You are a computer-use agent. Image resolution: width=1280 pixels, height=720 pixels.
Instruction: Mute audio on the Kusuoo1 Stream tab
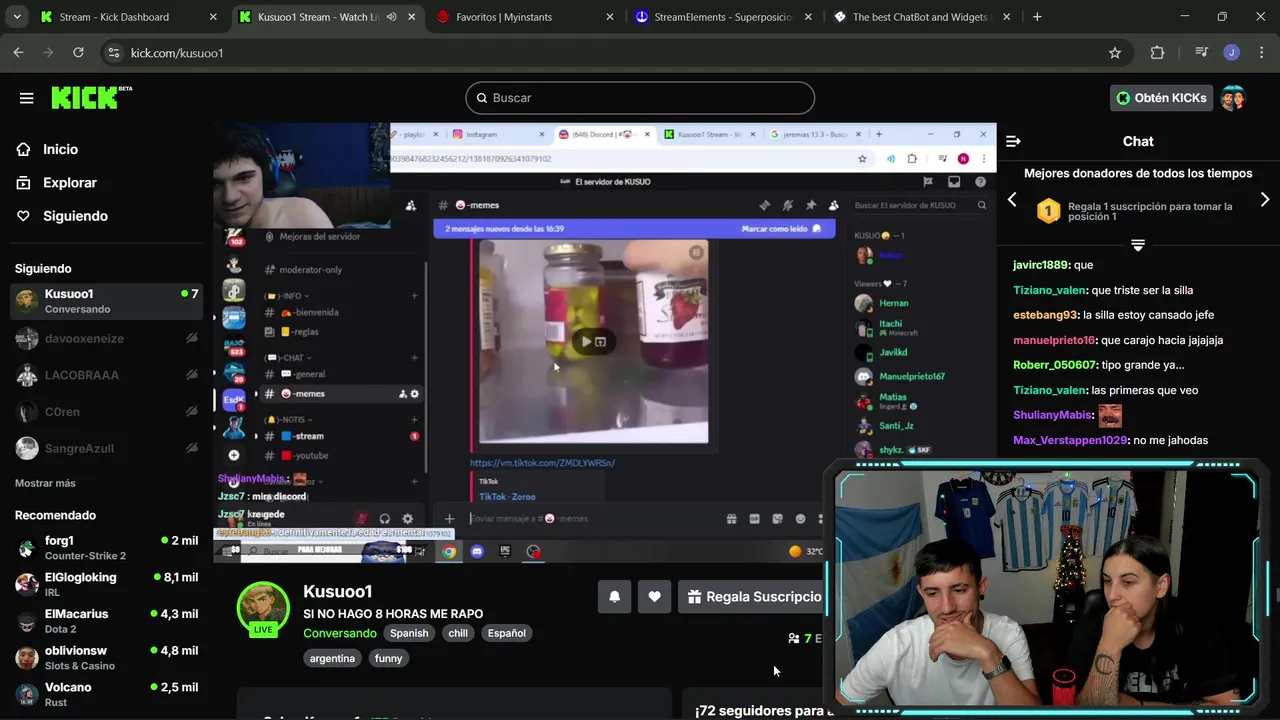pos(392,17)
